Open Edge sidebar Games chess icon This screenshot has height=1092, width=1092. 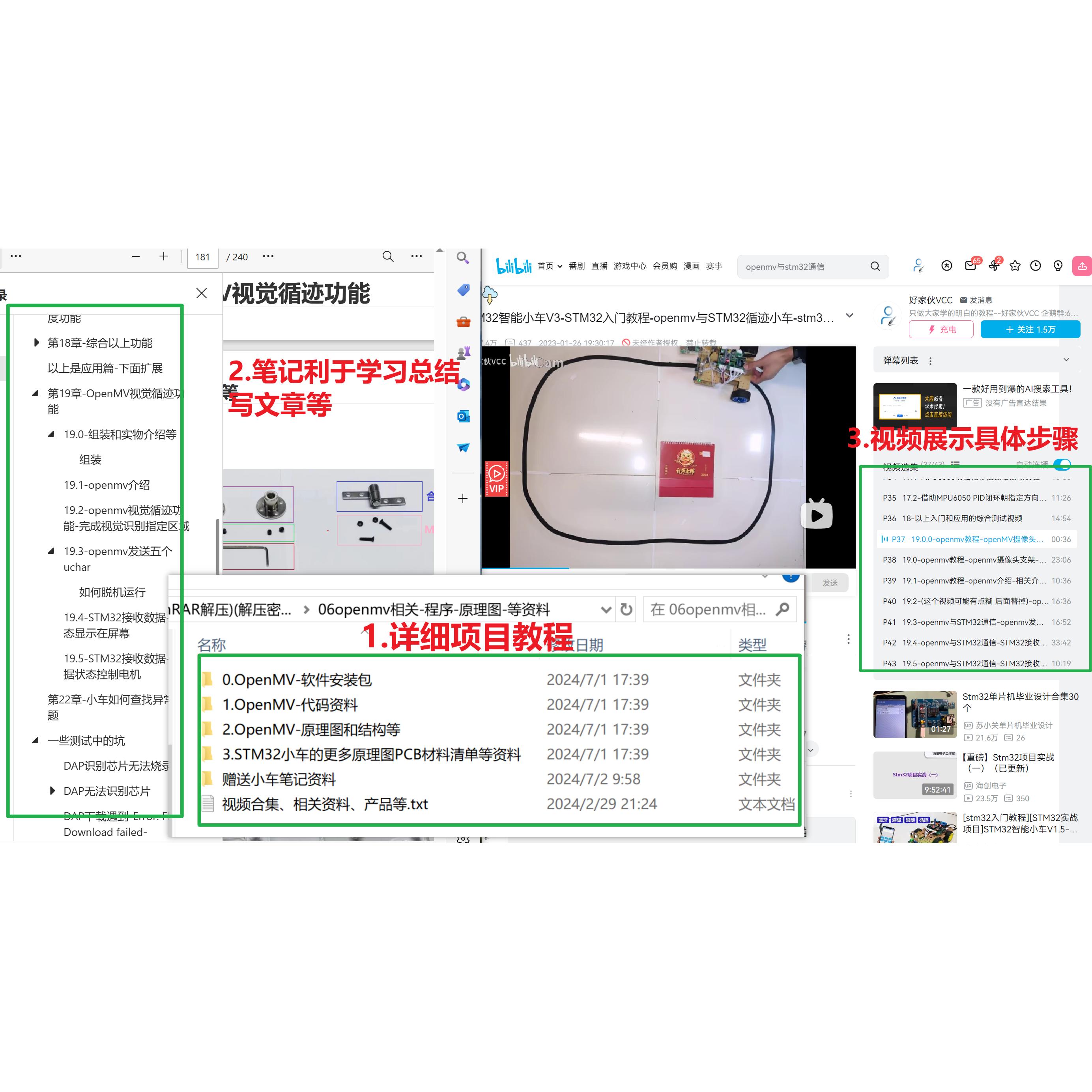click(x=464, y=353)
